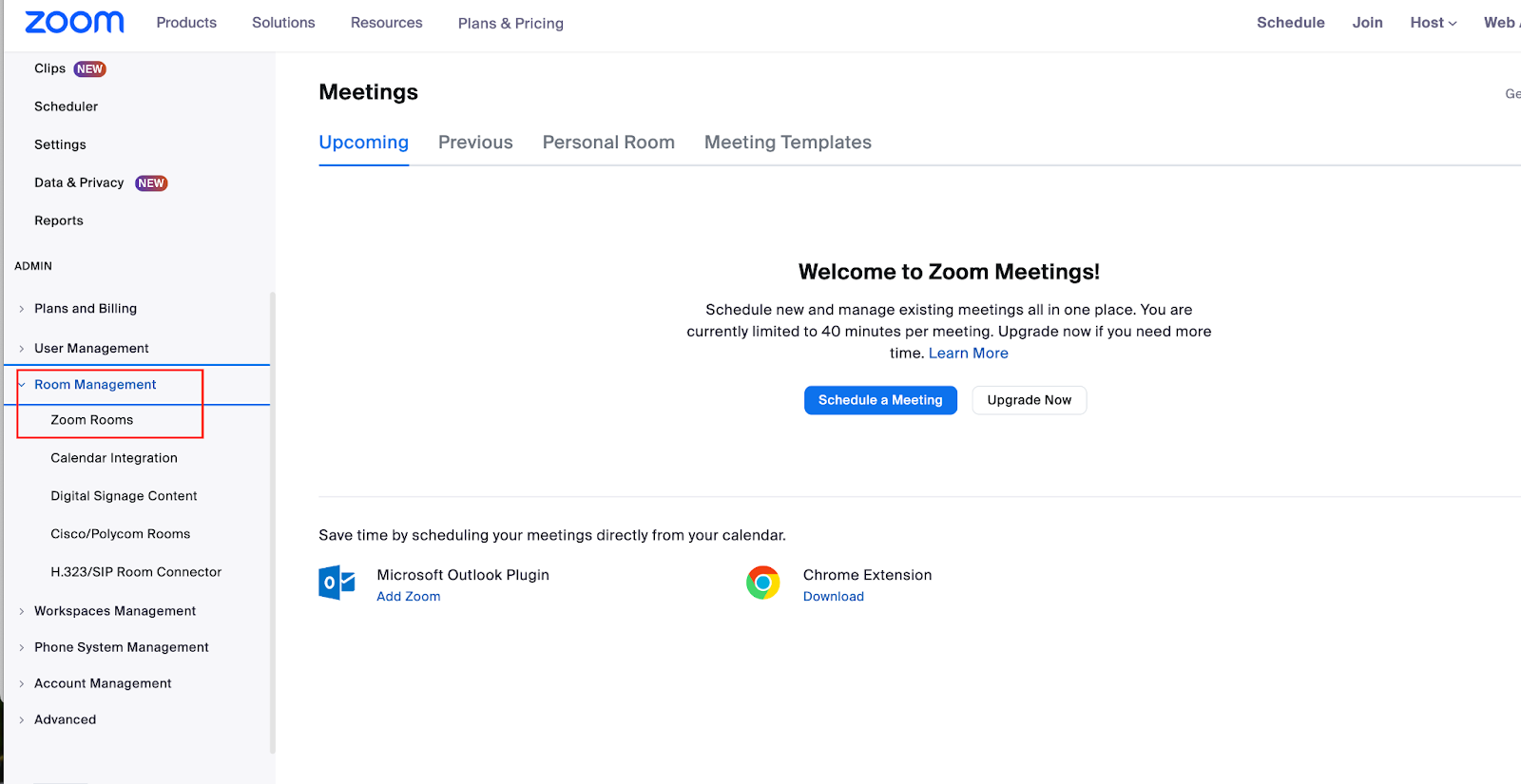
Task: Open Scheduler in the sidebar
Action: click(x=67, y=106)
